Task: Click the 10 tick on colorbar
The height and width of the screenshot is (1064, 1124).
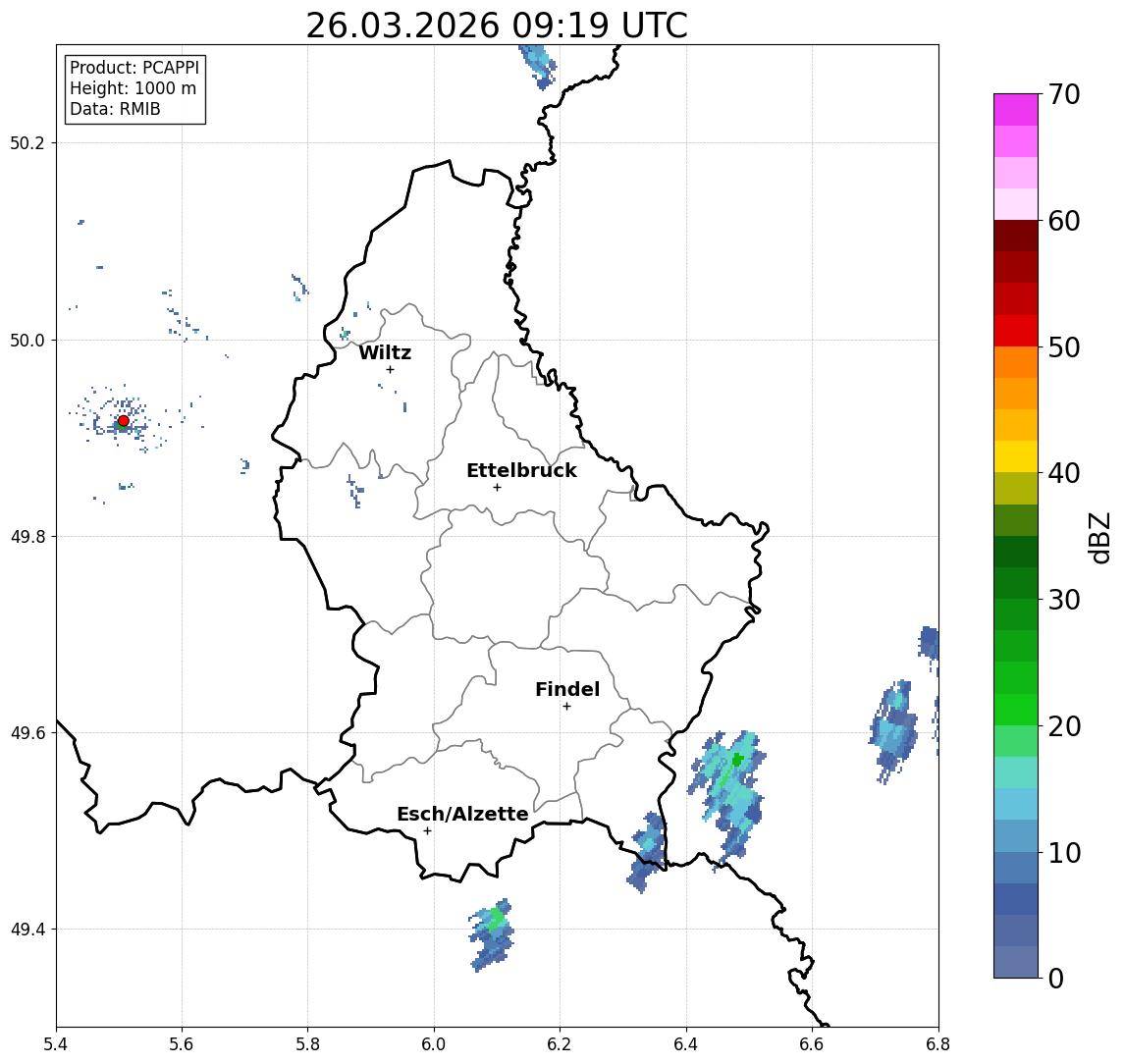Action: pos(1064,852)
